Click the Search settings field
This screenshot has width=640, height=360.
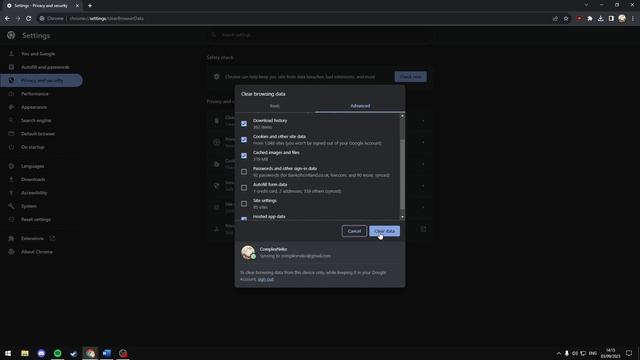(x=320, y=35)
